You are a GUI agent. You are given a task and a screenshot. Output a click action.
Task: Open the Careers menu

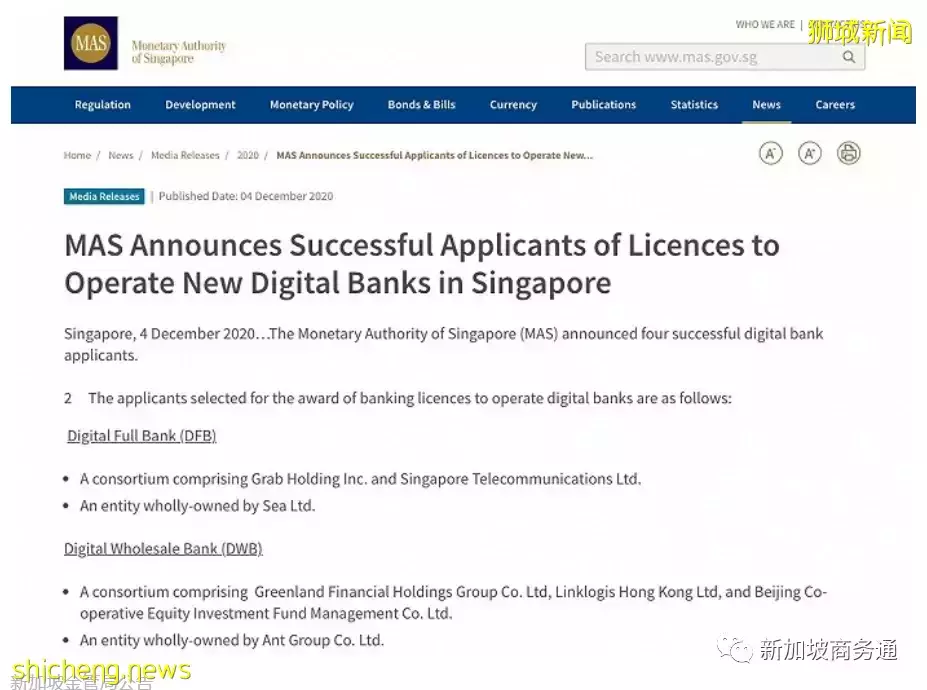click(x=835, y=105)
